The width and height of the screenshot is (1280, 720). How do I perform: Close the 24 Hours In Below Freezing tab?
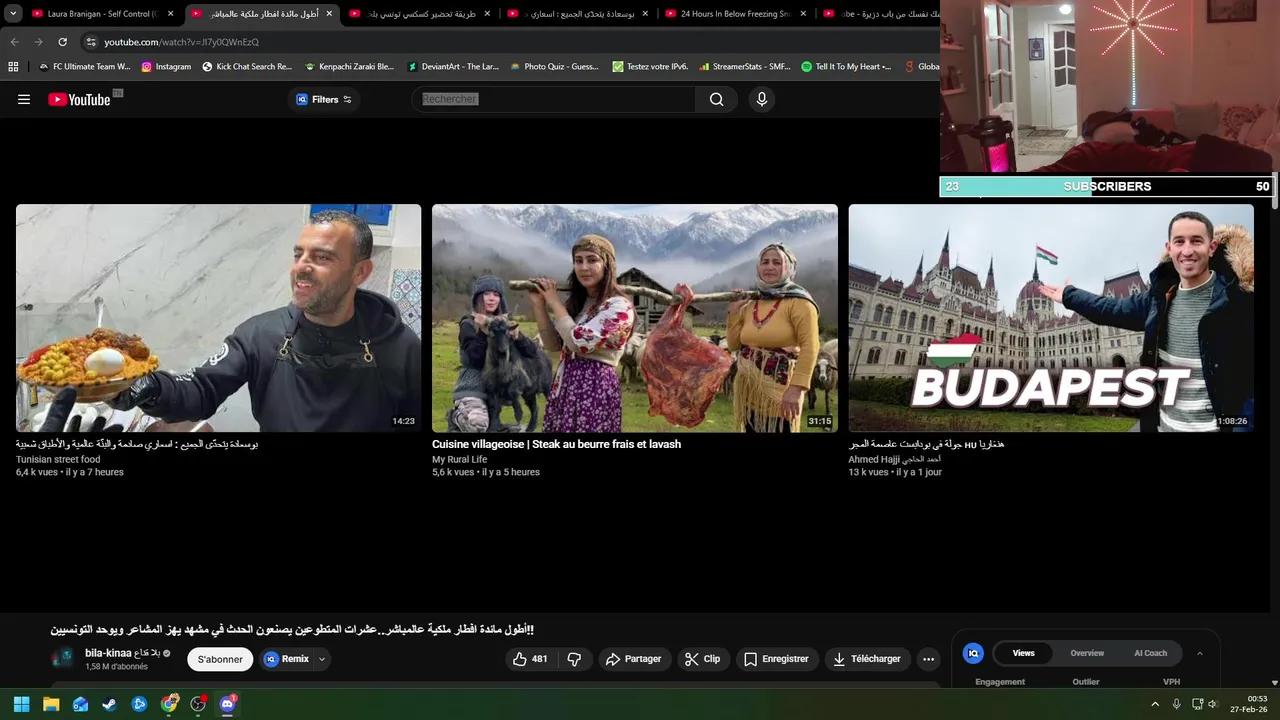[803, 14]
